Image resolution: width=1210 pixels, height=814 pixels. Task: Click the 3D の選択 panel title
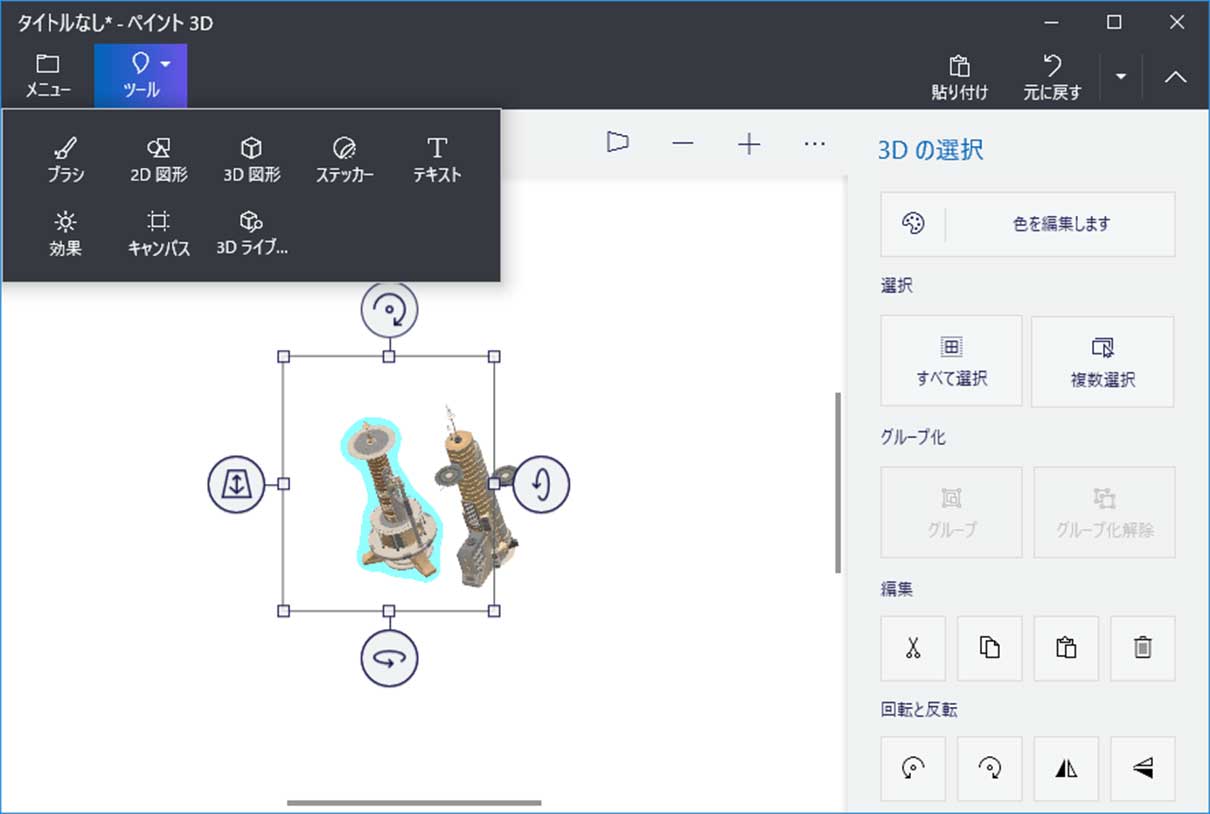931,151
